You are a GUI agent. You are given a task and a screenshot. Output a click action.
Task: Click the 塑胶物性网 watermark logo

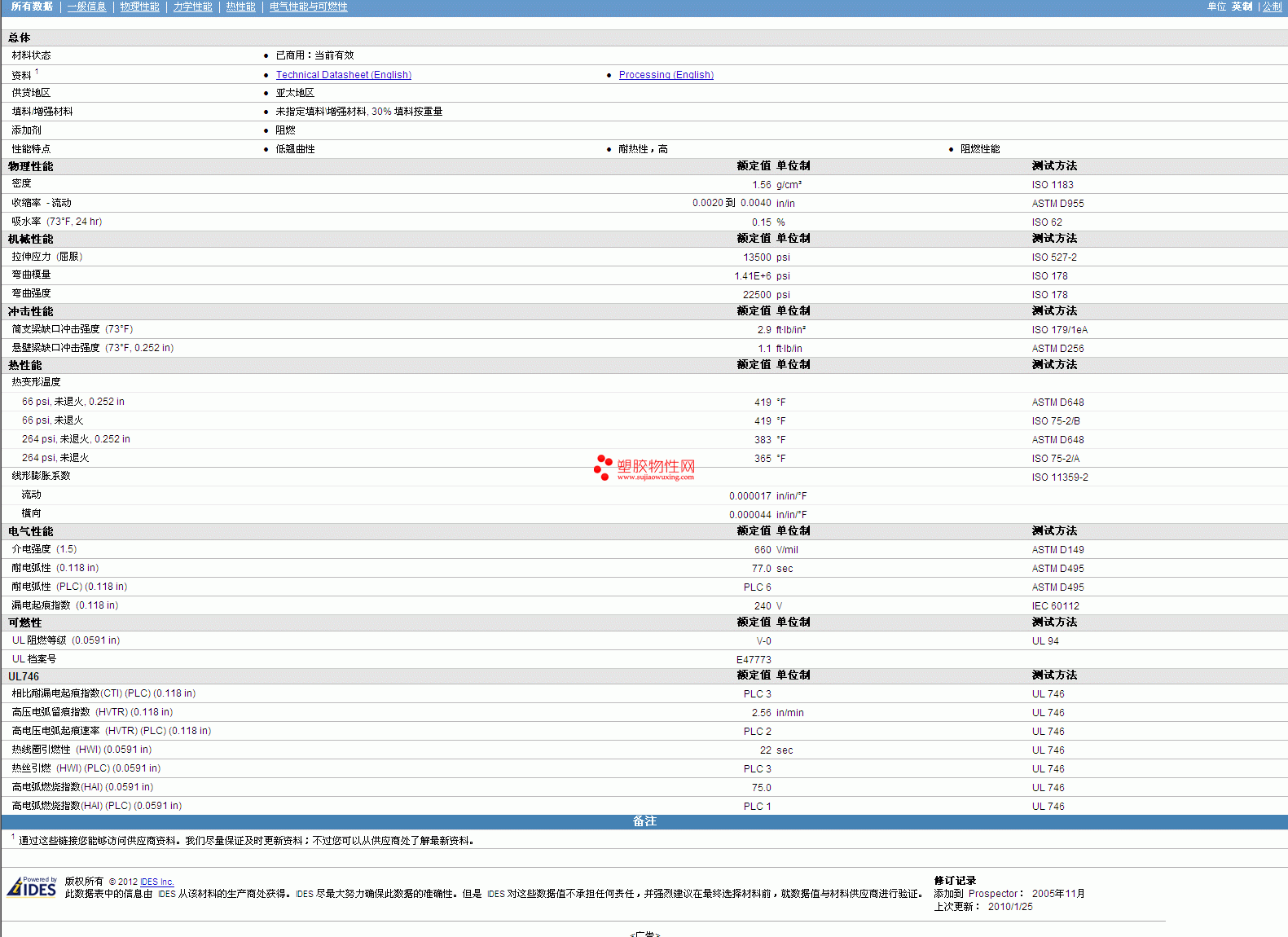pyautogui.click(x=644, y=468)
